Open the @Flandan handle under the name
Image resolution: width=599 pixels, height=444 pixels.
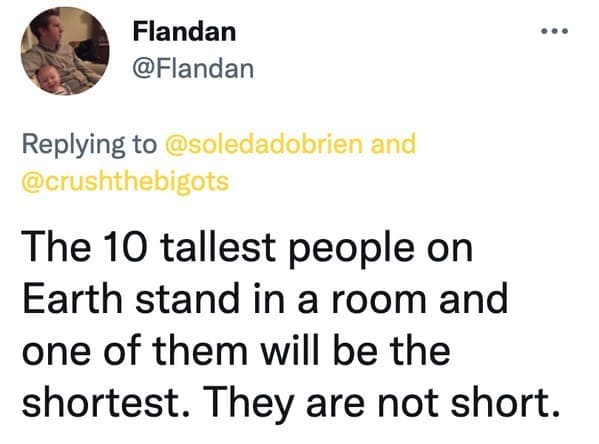(193, 69)
